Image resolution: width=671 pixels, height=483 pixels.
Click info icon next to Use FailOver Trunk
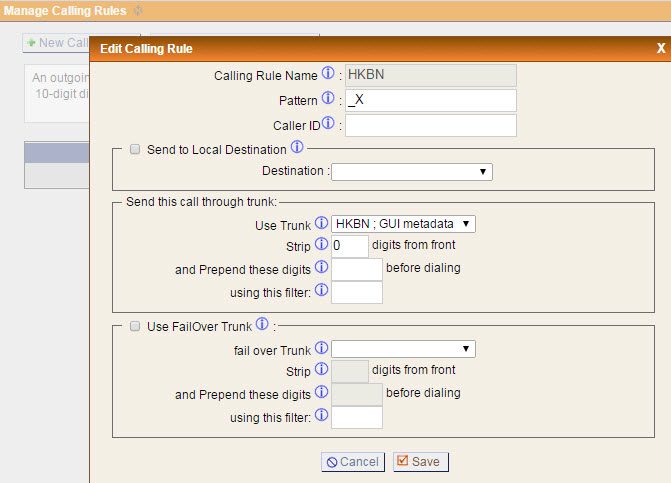click(x=262, y=324)
